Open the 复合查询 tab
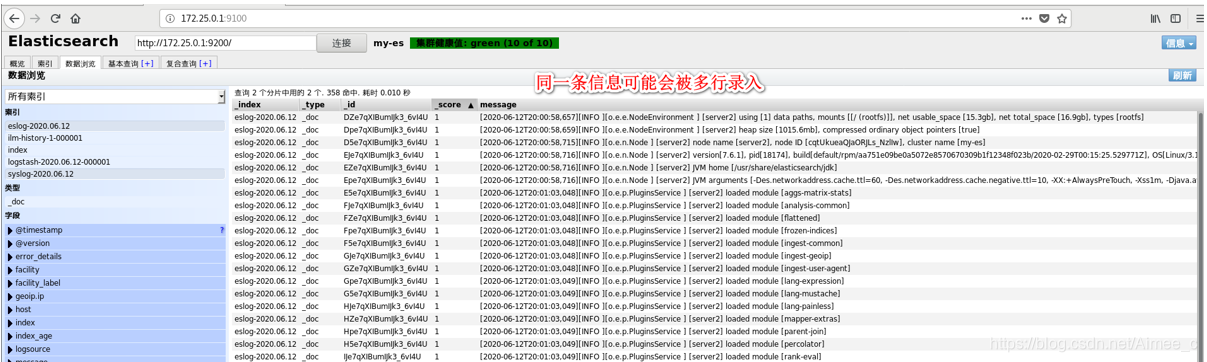The image size is (1207, 362). pos(189,63)
